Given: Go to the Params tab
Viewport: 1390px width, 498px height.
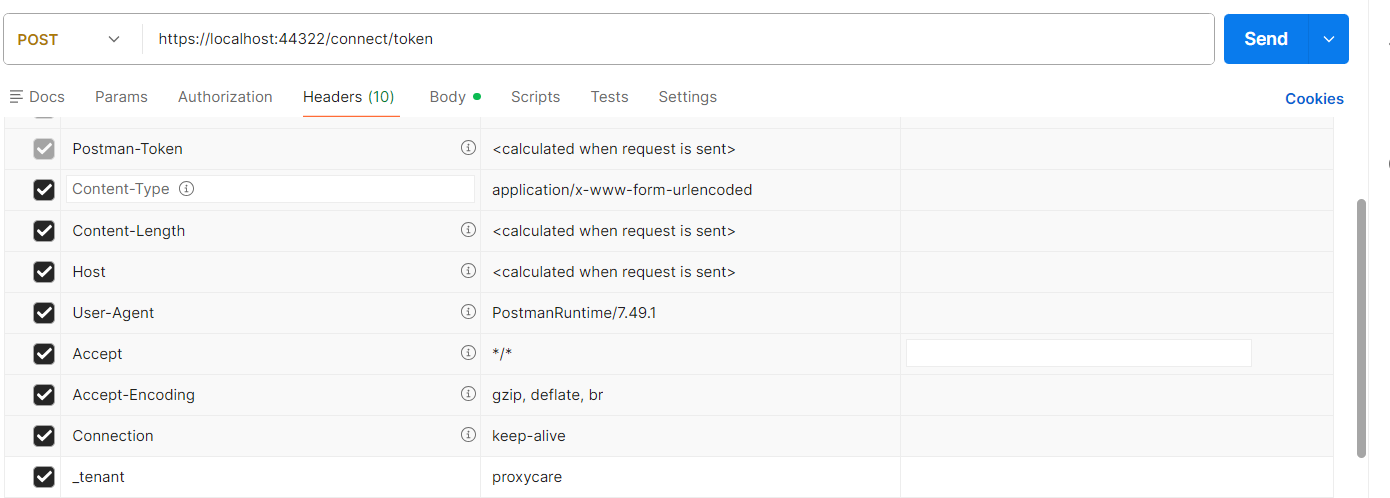Looking at the screenshot, I should [121, 97].
